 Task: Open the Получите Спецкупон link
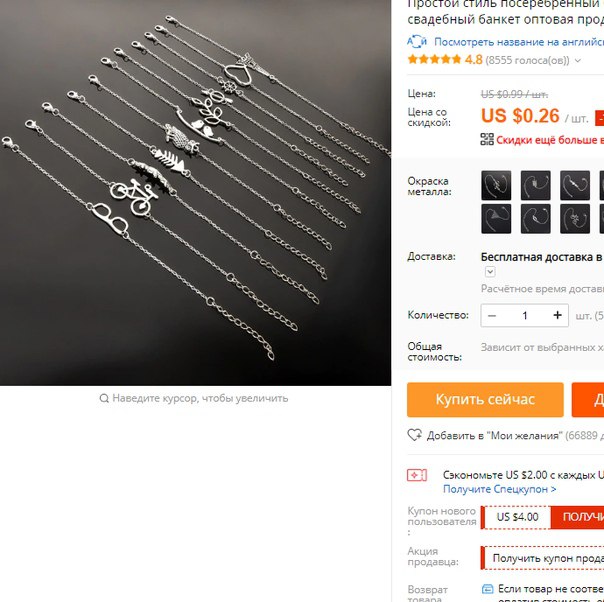(499, 489)
